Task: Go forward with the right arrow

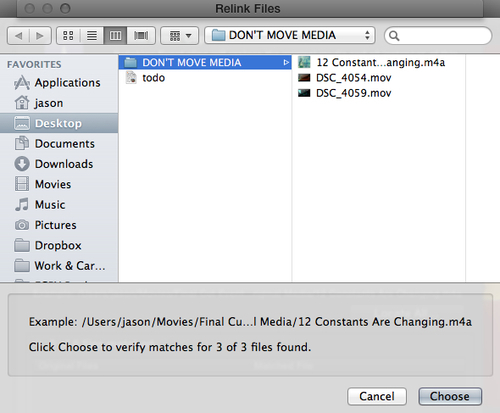Action: click(x=40, y=35)
